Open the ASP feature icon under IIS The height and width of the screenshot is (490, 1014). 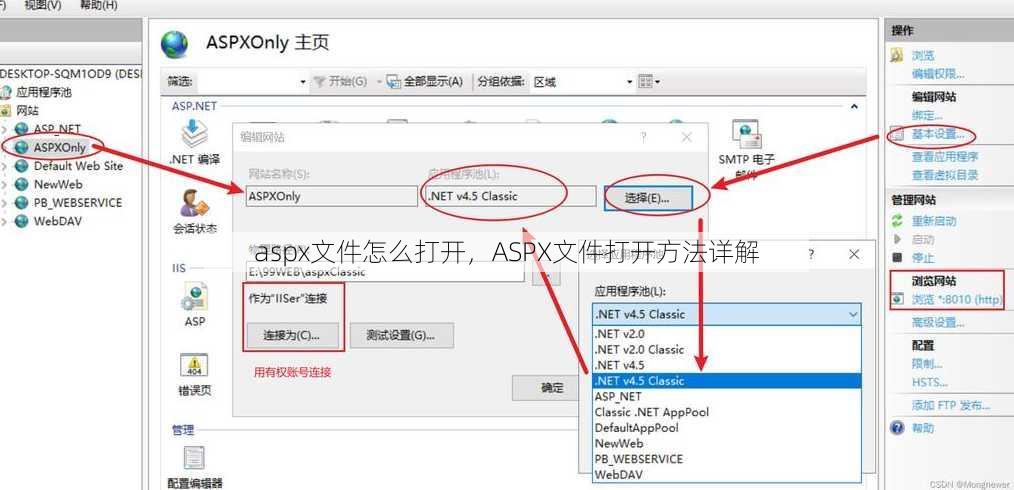(194, 296)
